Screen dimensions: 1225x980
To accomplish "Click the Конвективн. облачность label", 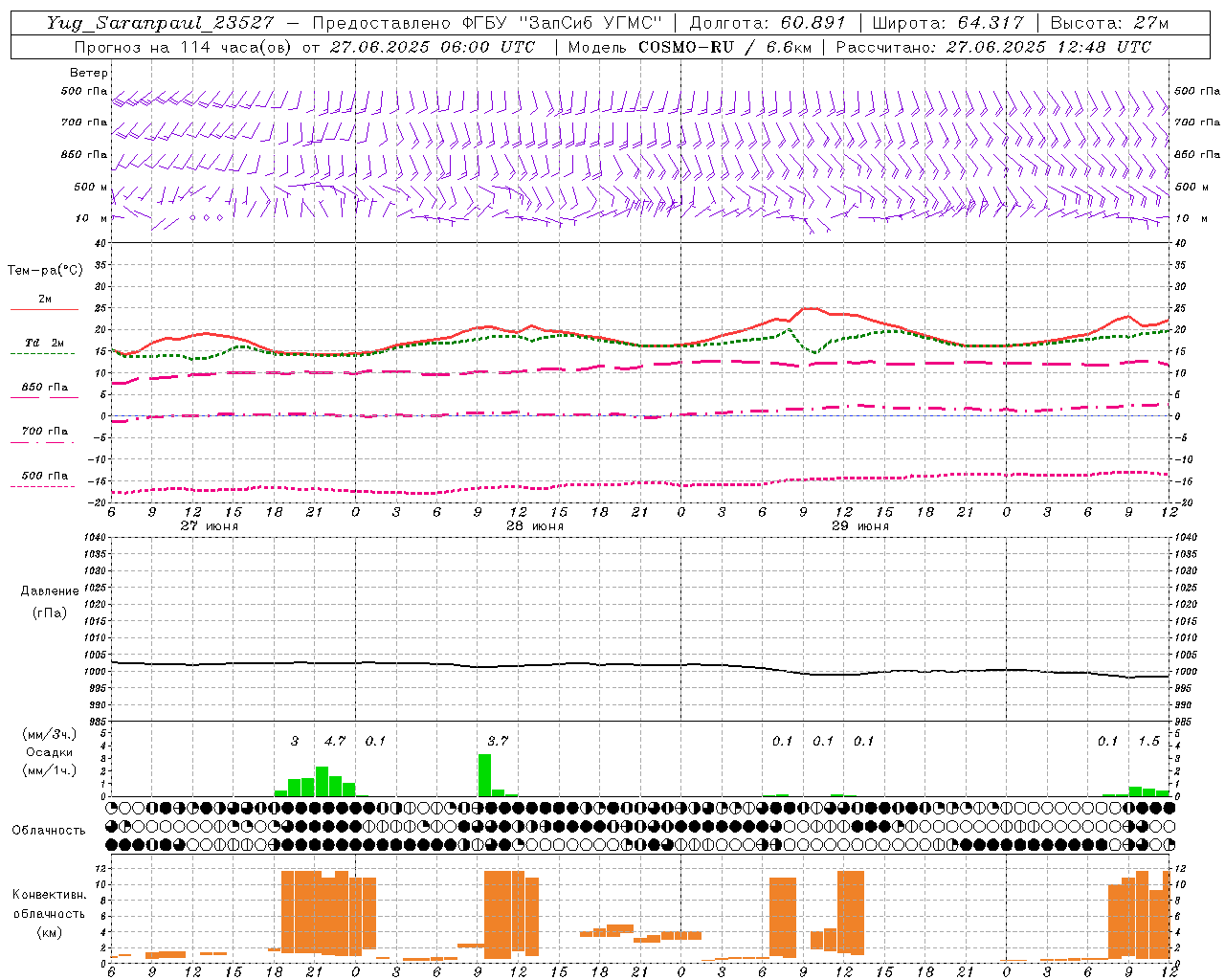I will 49,904.
